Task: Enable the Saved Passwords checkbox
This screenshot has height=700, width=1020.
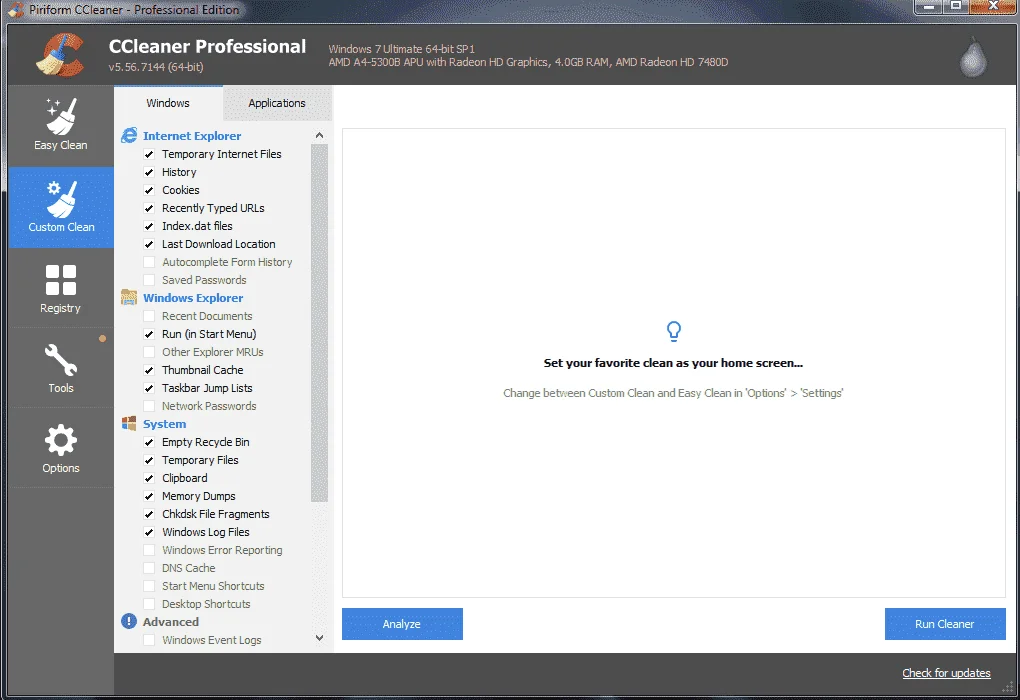Action: point(149,280)
